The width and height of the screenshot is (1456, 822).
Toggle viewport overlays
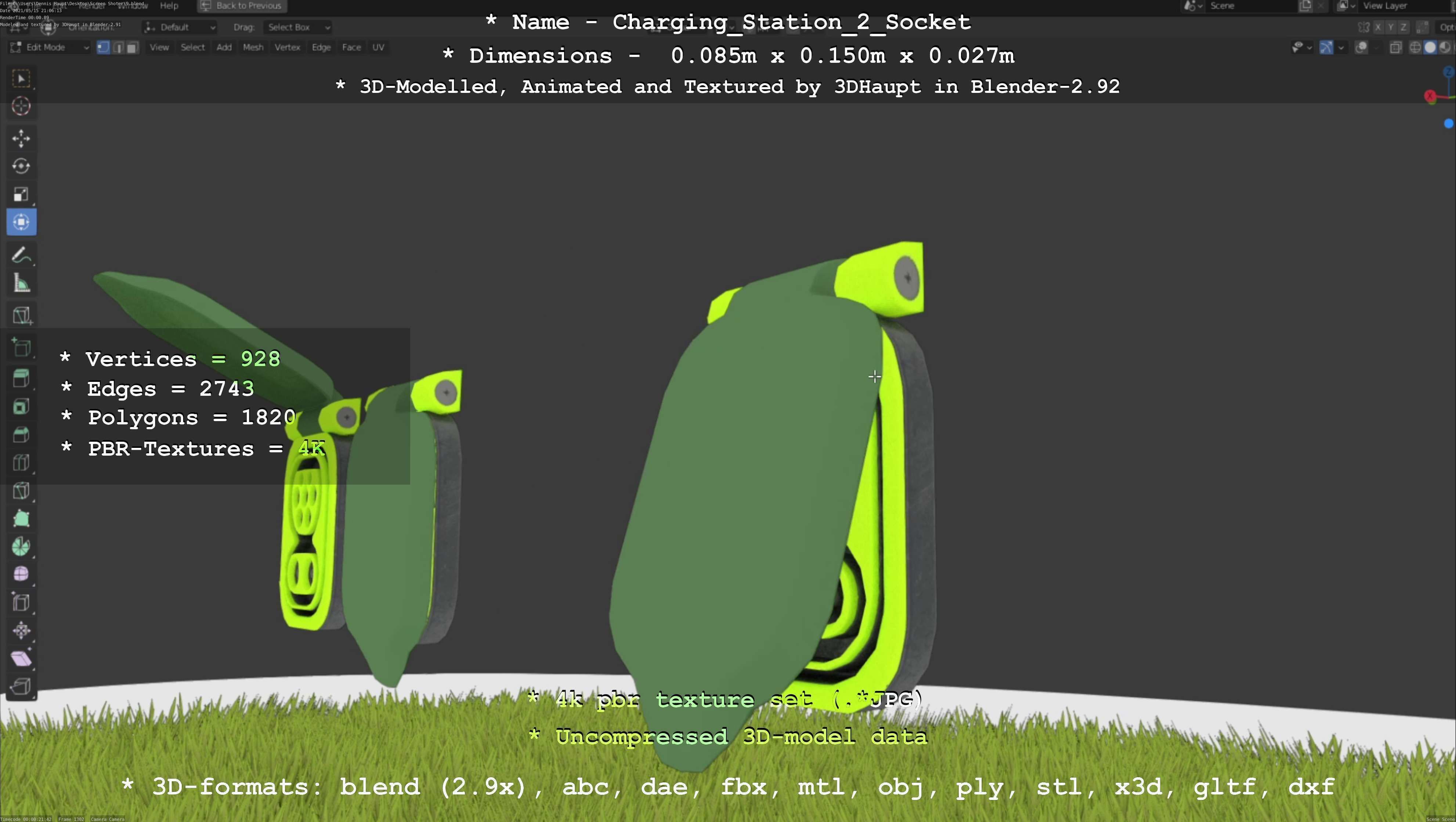1362,47
